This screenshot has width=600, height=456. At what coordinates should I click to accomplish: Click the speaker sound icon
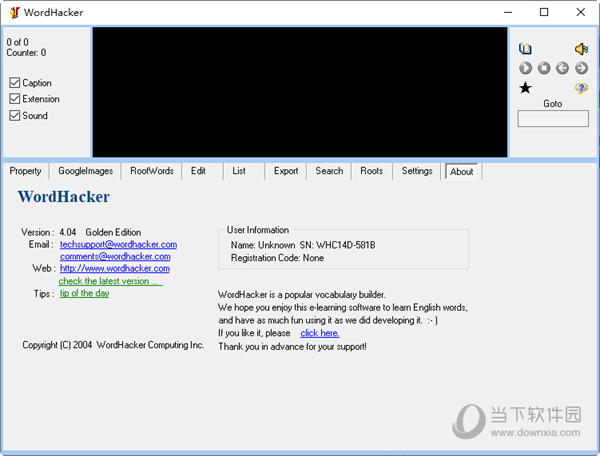[581, 49]
